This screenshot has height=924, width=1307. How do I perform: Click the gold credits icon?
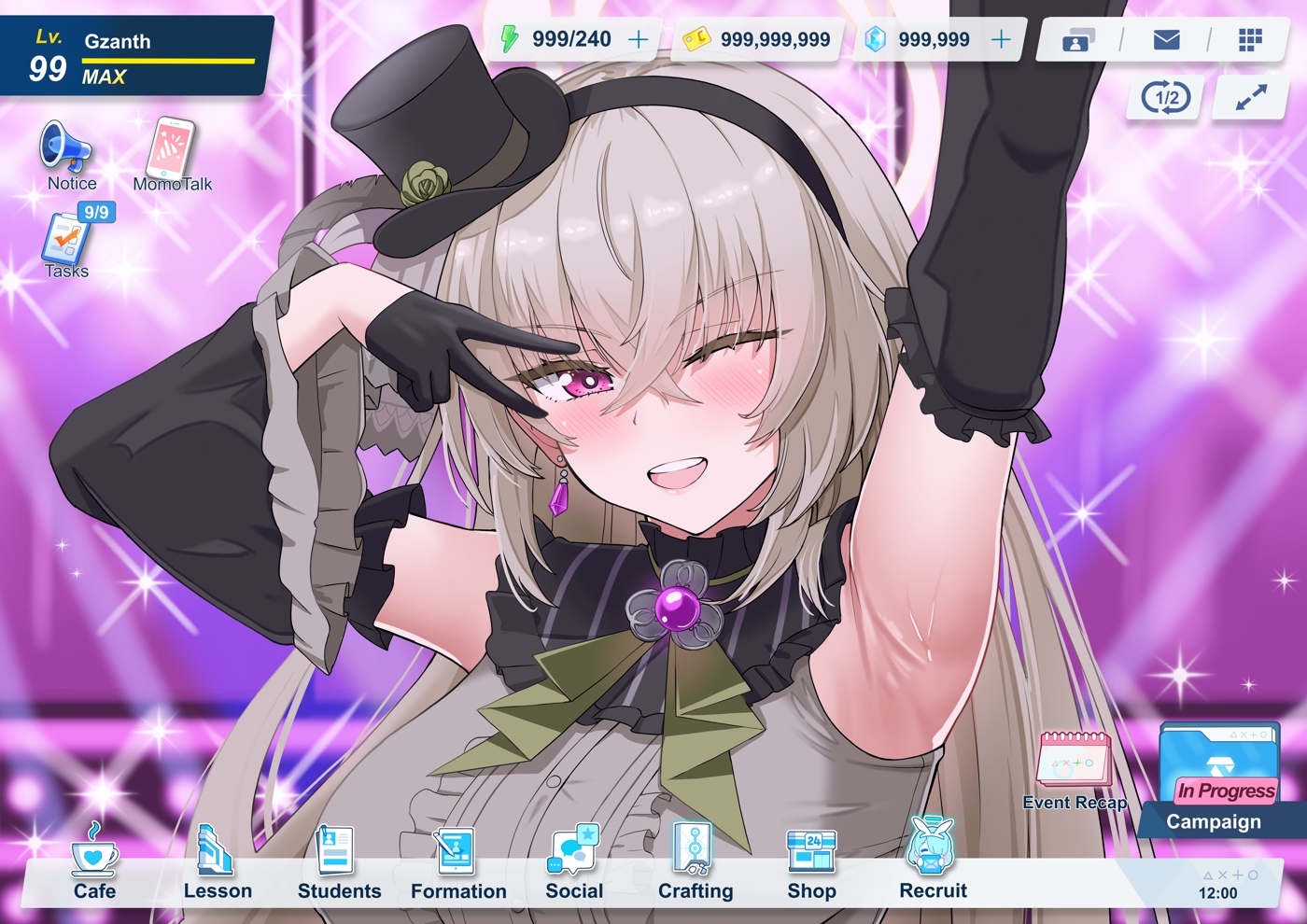(x=696, y=39)
